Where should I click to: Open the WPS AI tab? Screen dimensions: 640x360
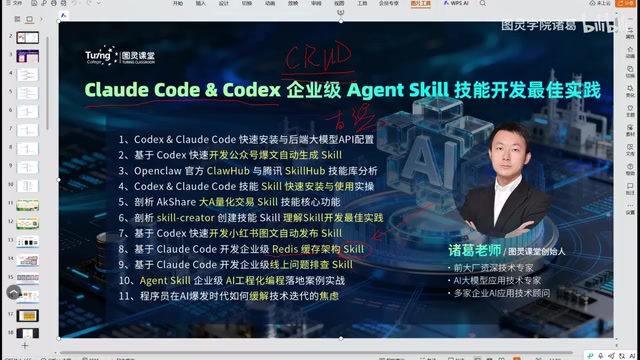[x=456, y=3]
